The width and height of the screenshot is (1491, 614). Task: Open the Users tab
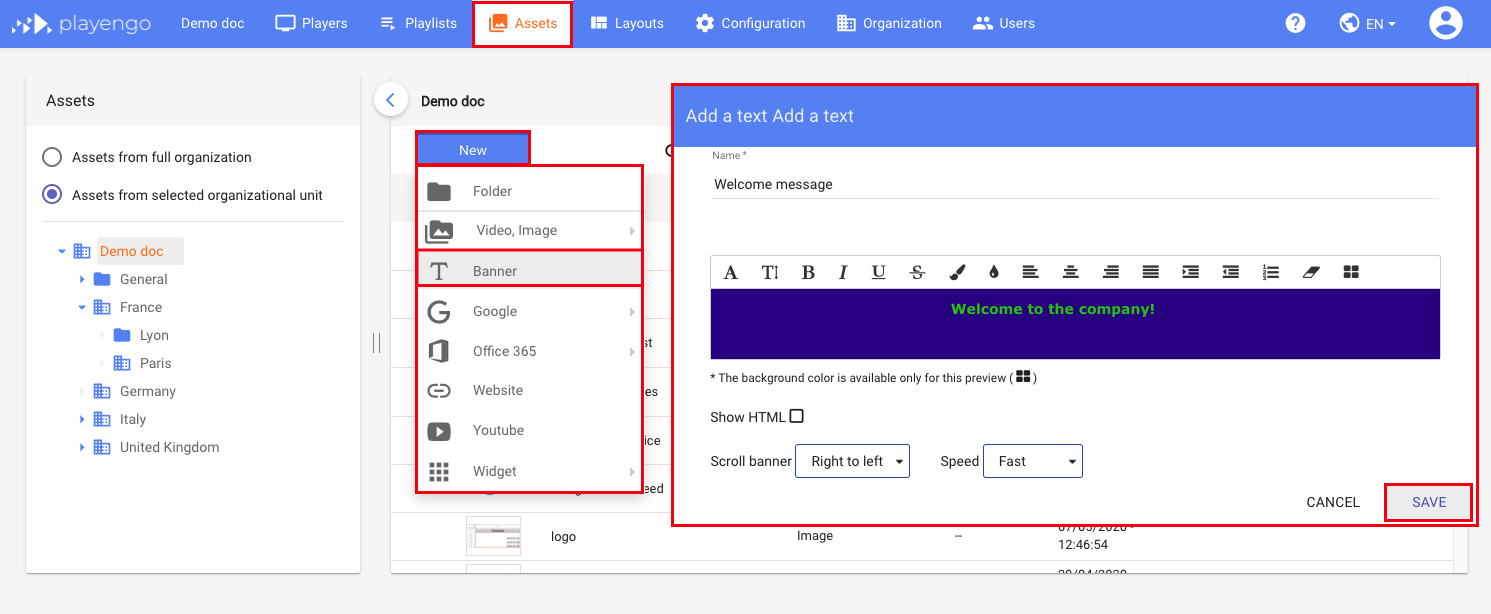point(1003,23)
